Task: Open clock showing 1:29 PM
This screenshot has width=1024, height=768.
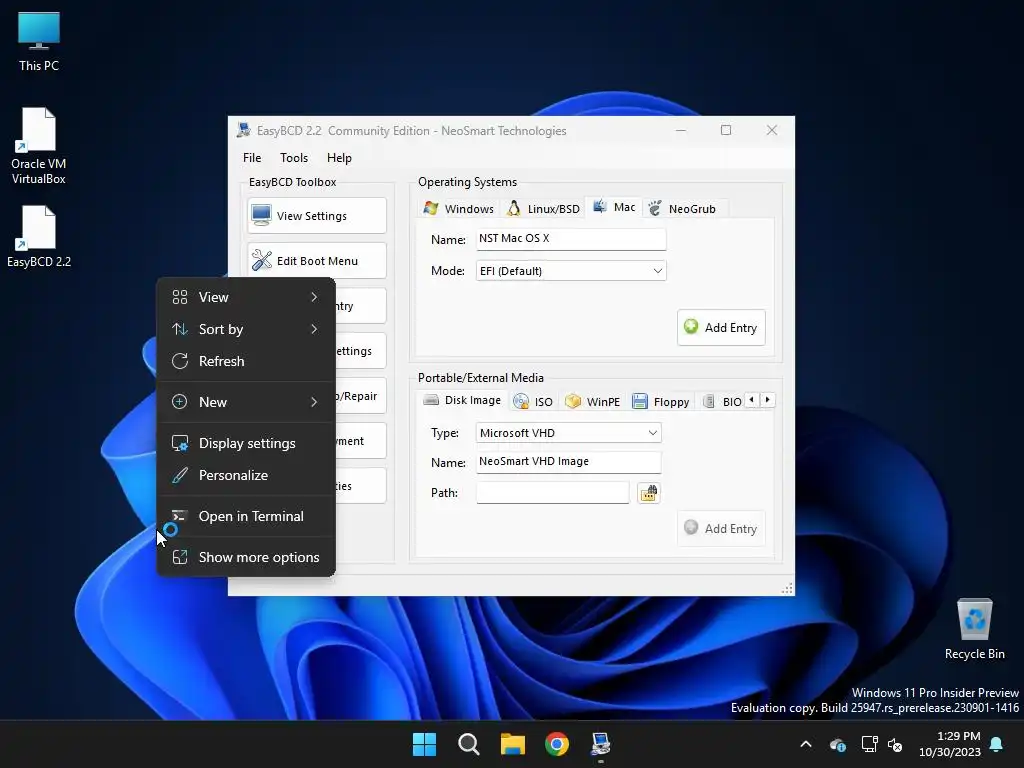Action: pos(950,744)
